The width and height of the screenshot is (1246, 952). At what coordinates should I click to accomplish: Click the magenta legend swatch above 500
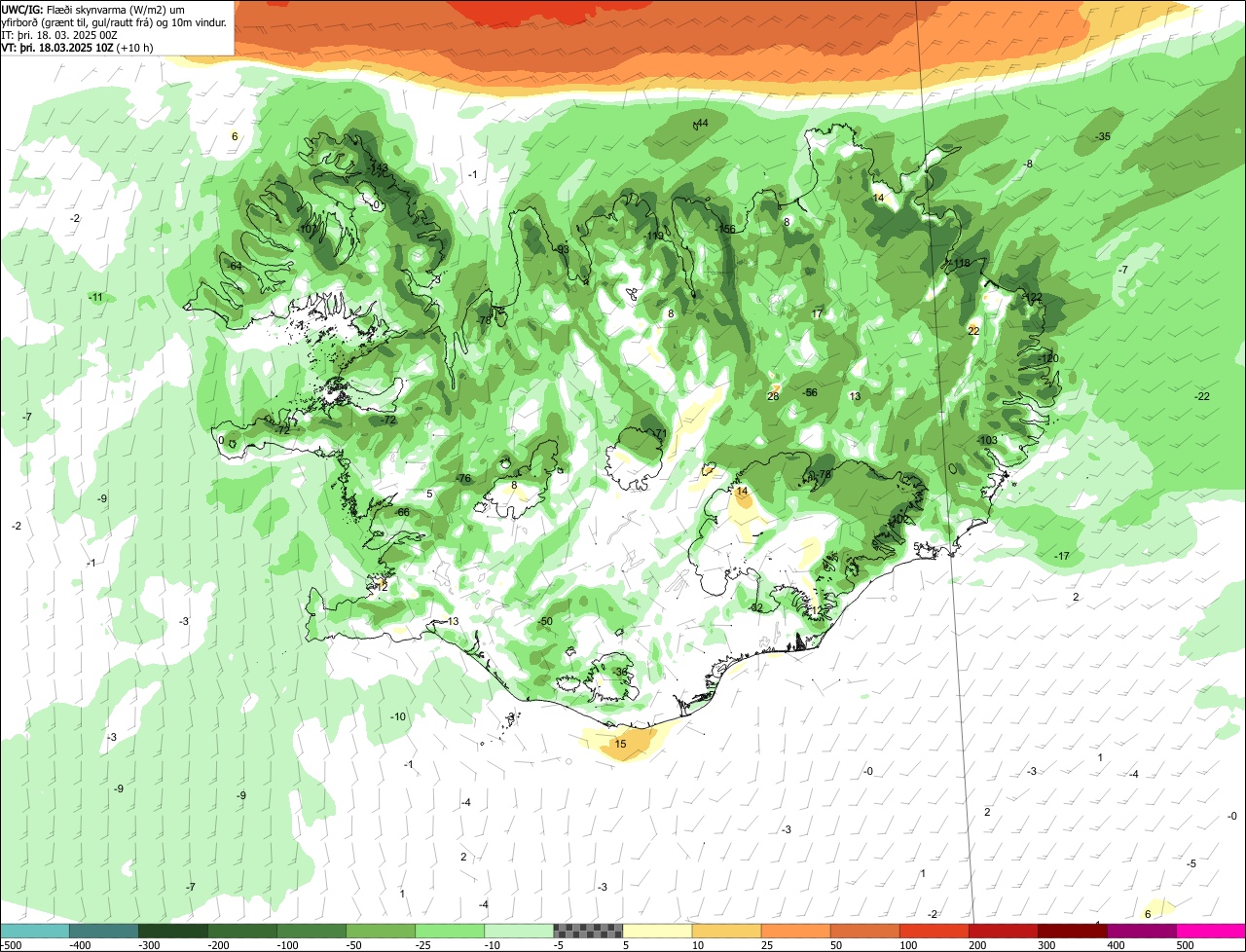point(1210,931)
